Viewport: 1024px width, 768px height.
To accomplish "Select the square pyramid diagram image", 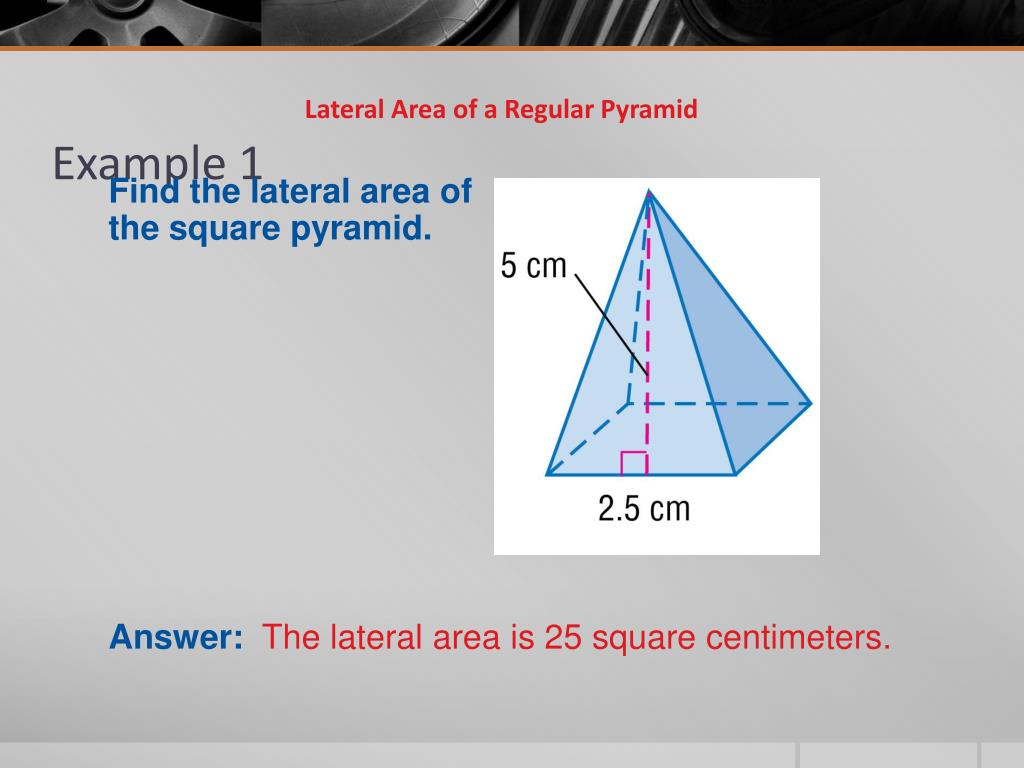I will pyautogui.click(x=657, y=366).
